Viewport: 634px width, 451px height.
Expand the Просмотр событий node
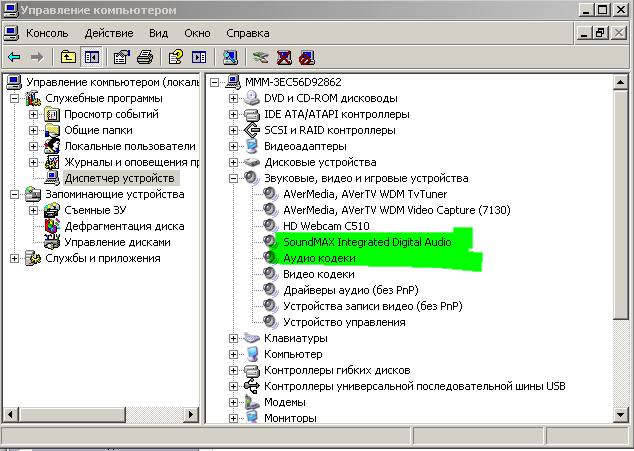[x=34, y=114]
